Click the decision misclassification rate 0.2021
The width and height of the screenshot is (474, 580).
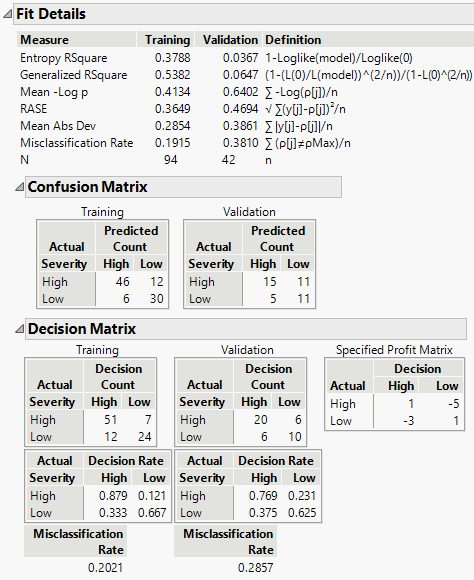coord(105,567)
